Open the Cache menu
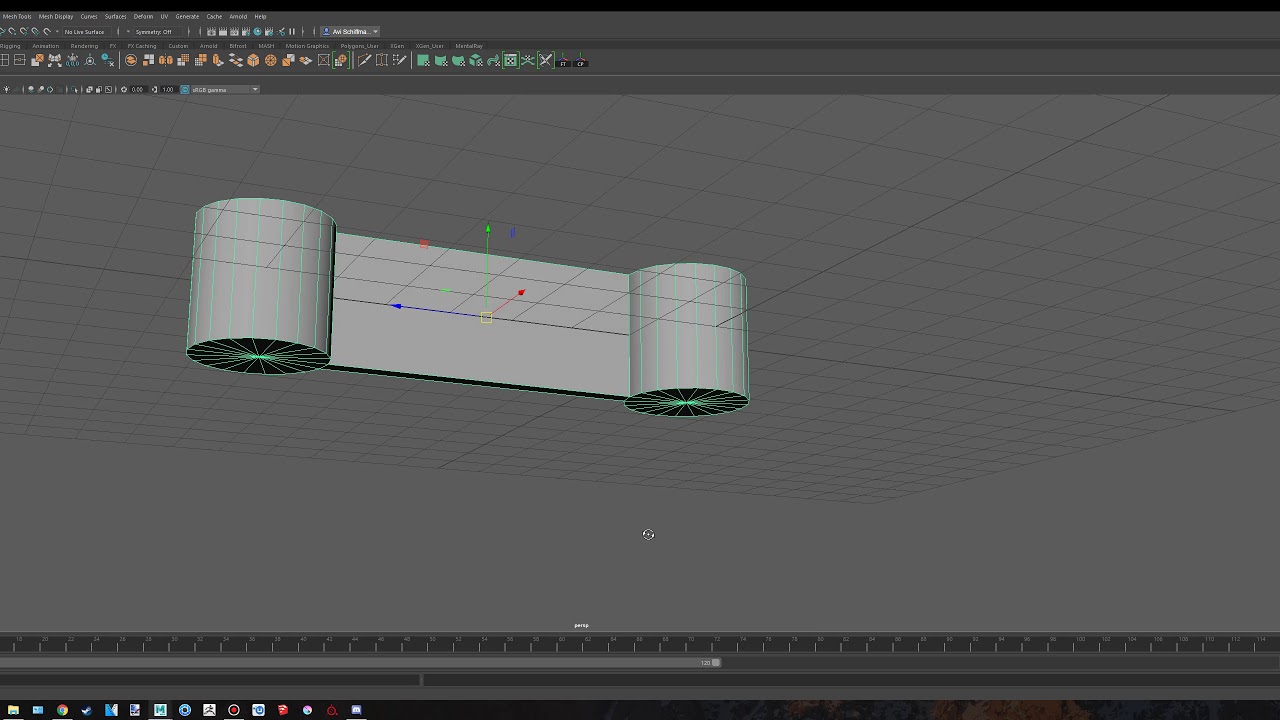 coord(214,16)
